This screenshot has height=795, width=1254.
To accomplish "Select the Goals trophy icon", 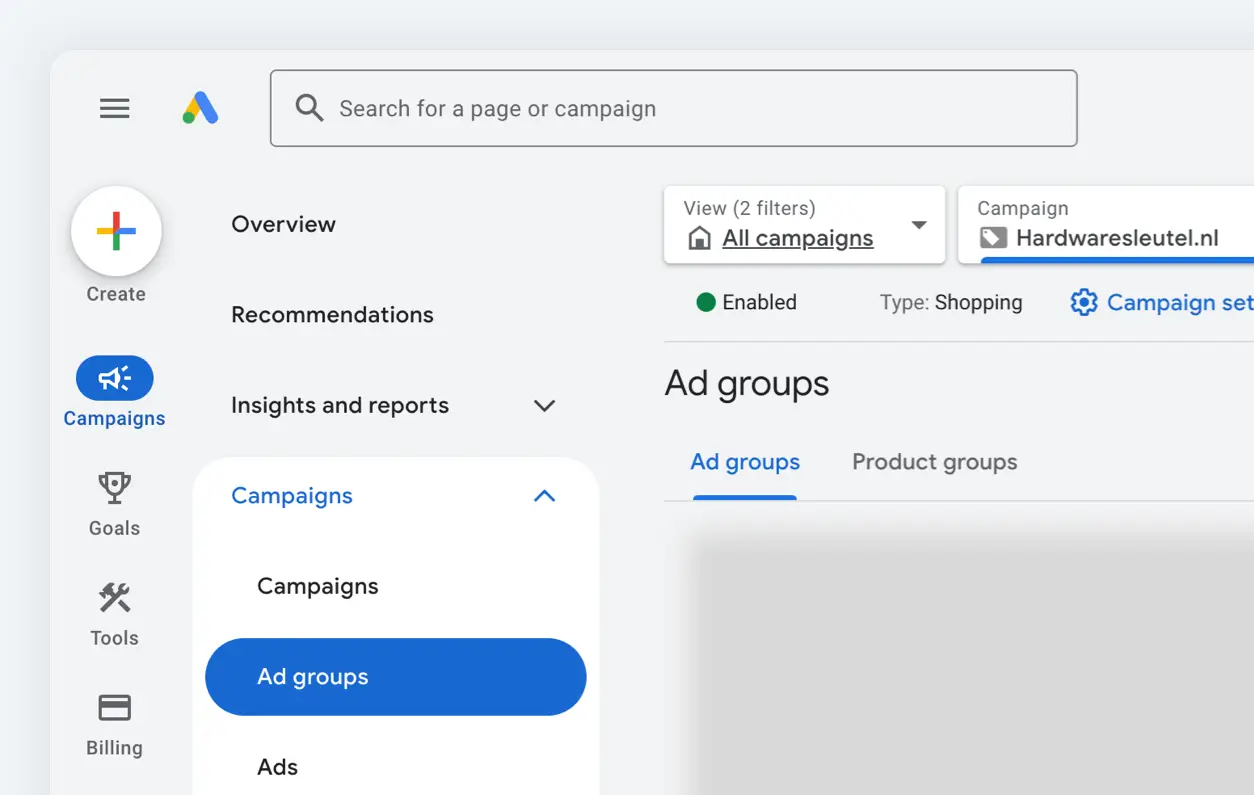I will (113, 487).
